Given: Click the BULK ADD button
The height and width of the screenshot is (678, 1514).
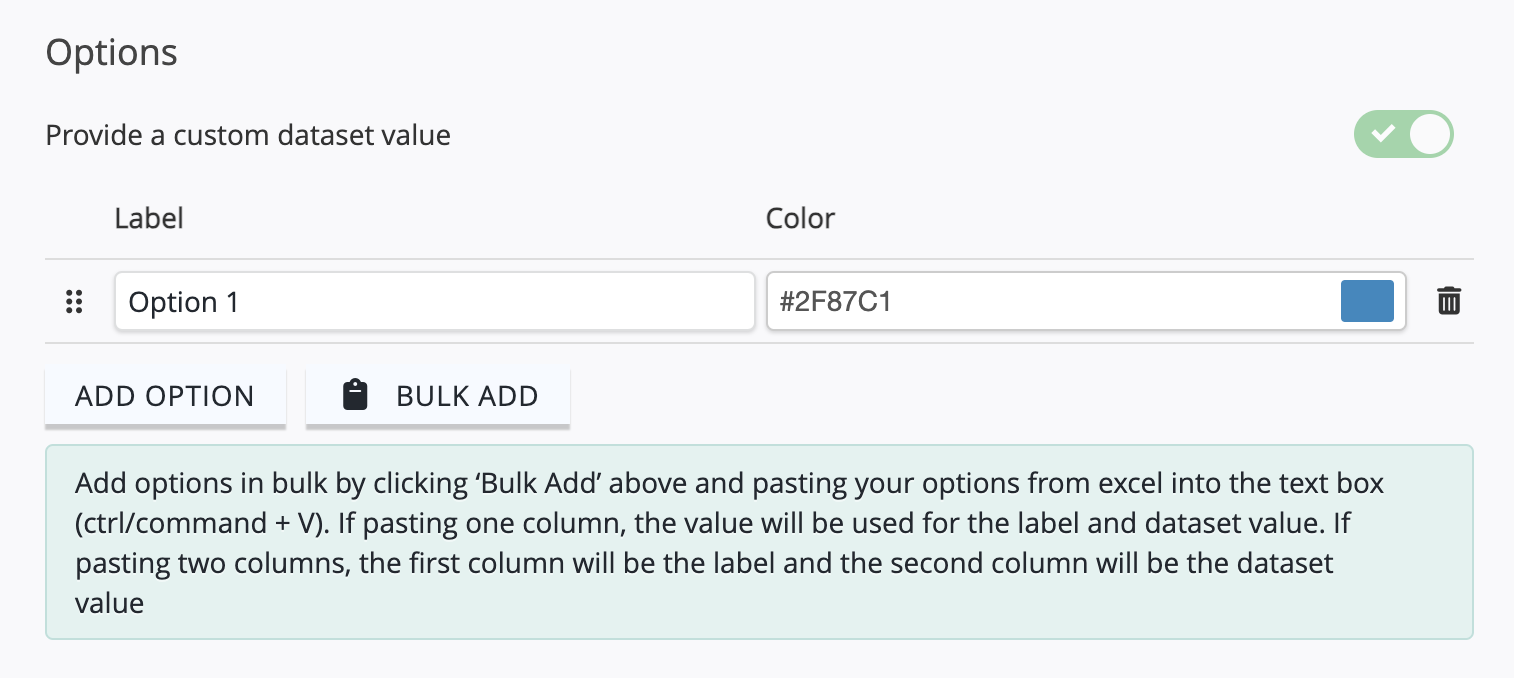Looking at the screenshot, I should [438, 396].
